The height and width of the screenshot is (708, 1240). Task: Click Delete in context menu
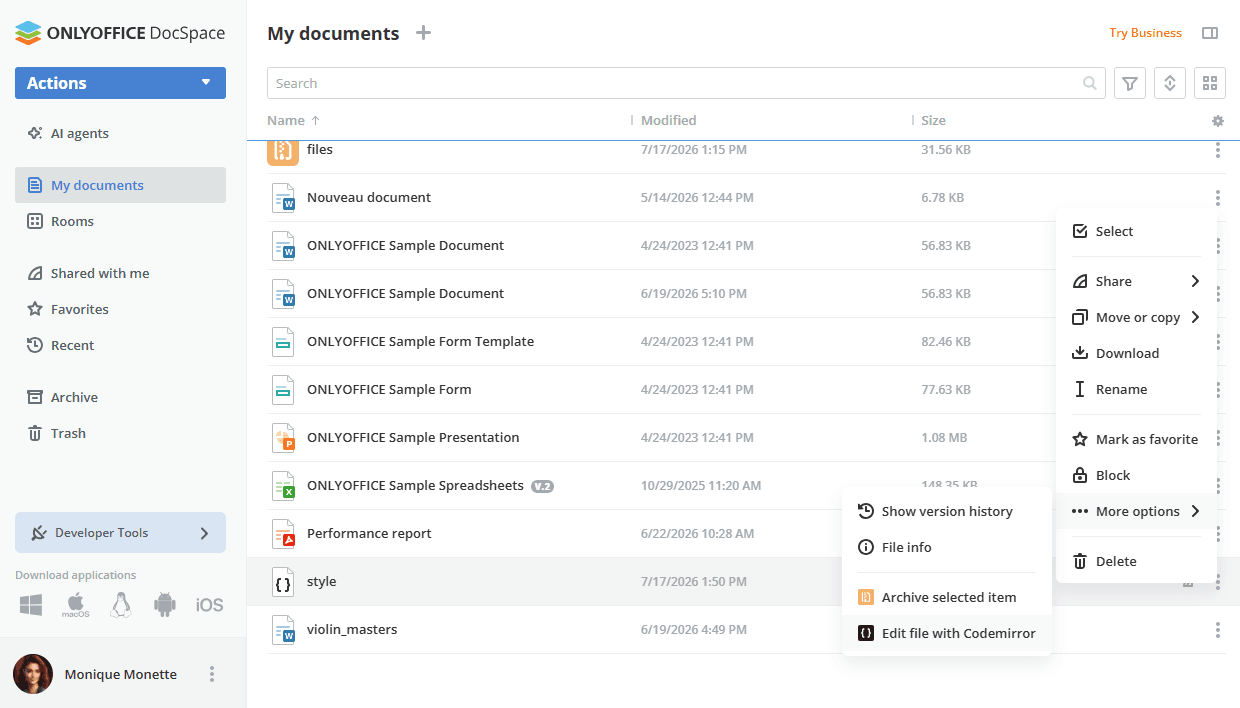click(x=1136, y=561)
